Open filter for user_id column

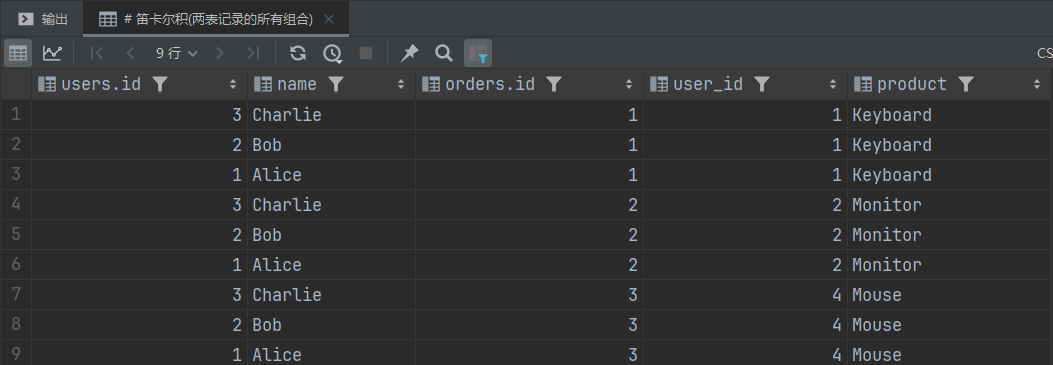pos(762,84)
